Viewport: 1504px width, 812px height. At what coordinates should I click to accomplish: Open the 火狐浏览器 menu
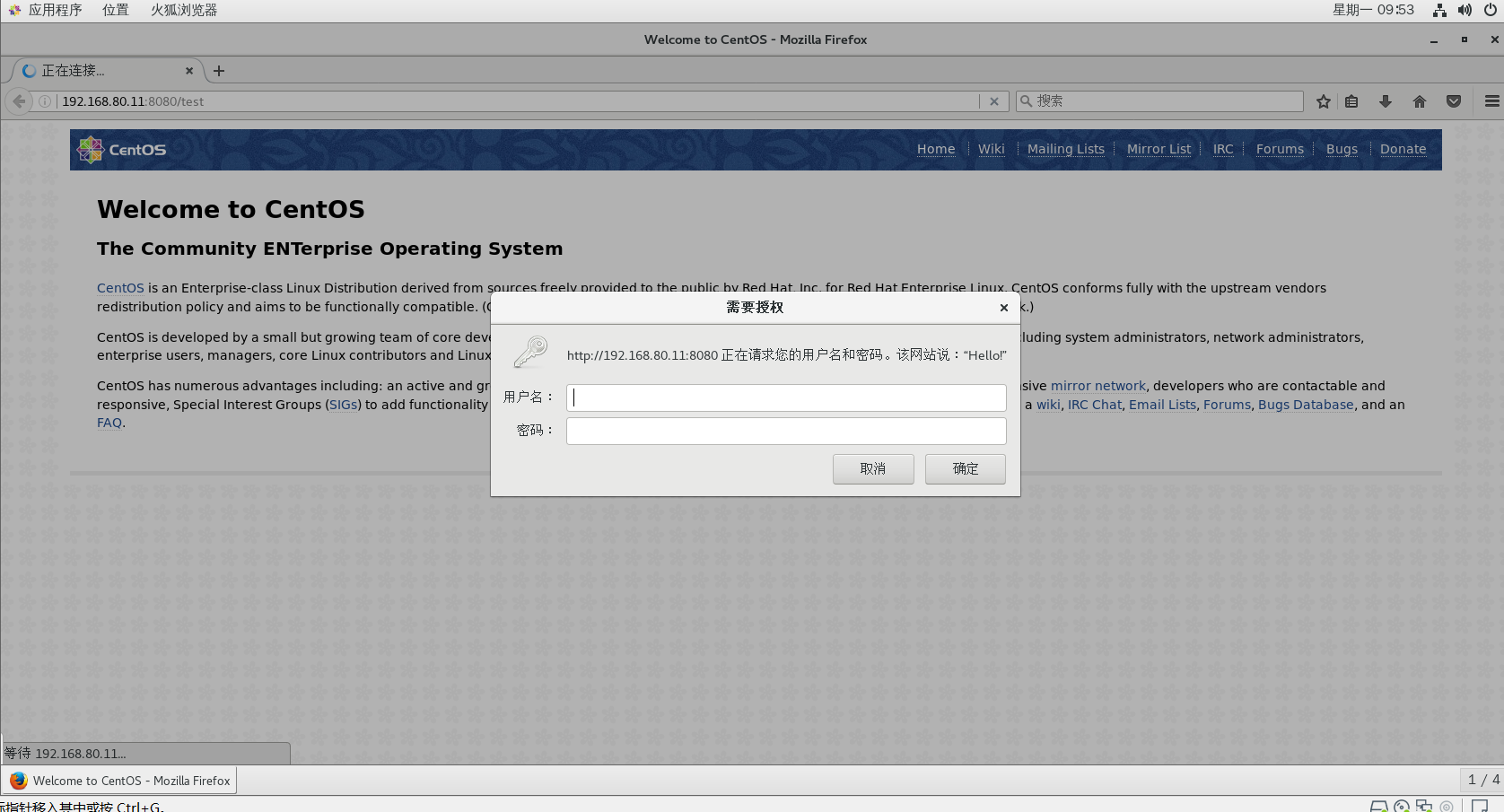[184, 10]
